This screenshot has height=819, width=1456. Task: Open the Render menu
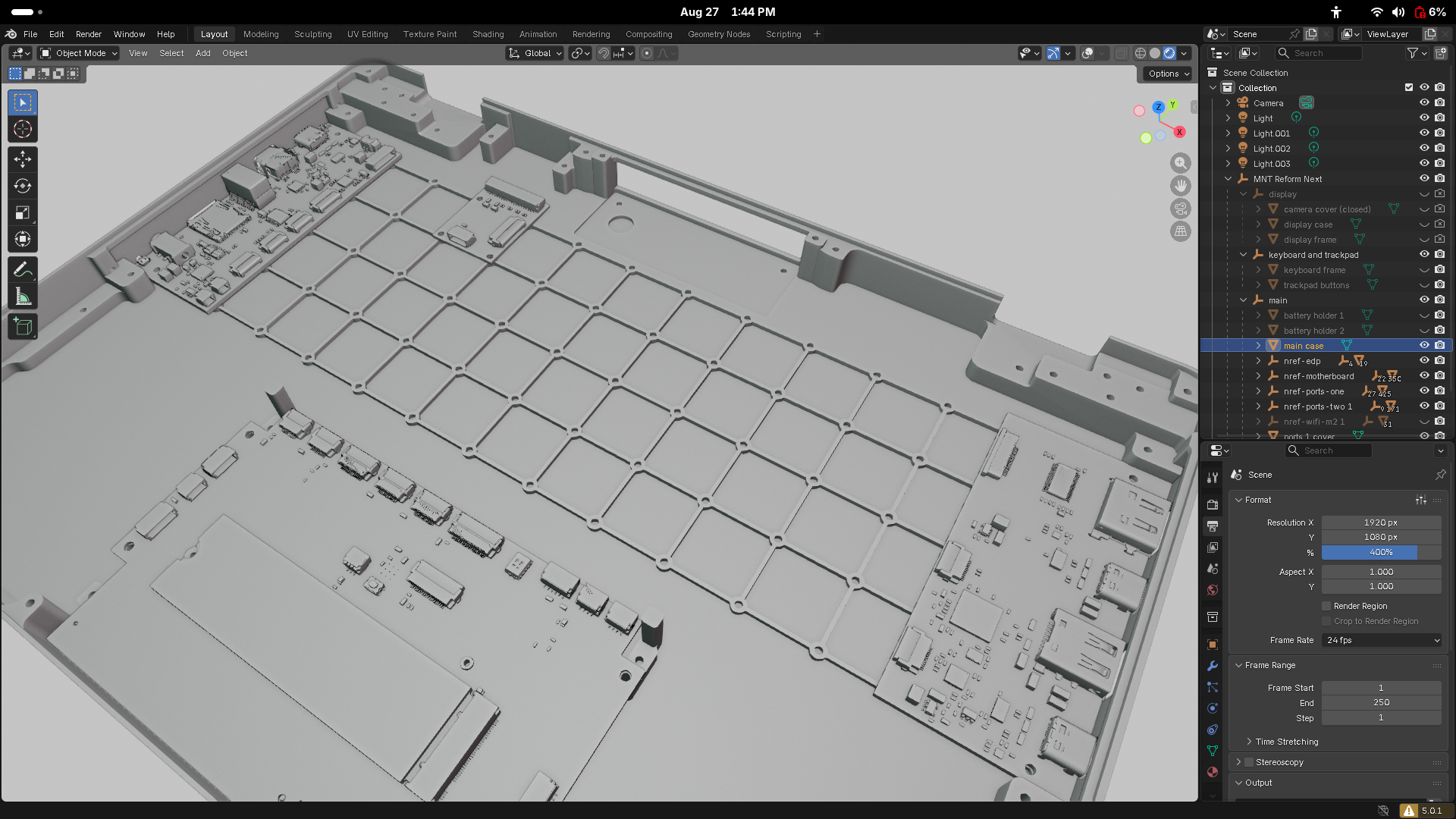(x=89, y=34)
